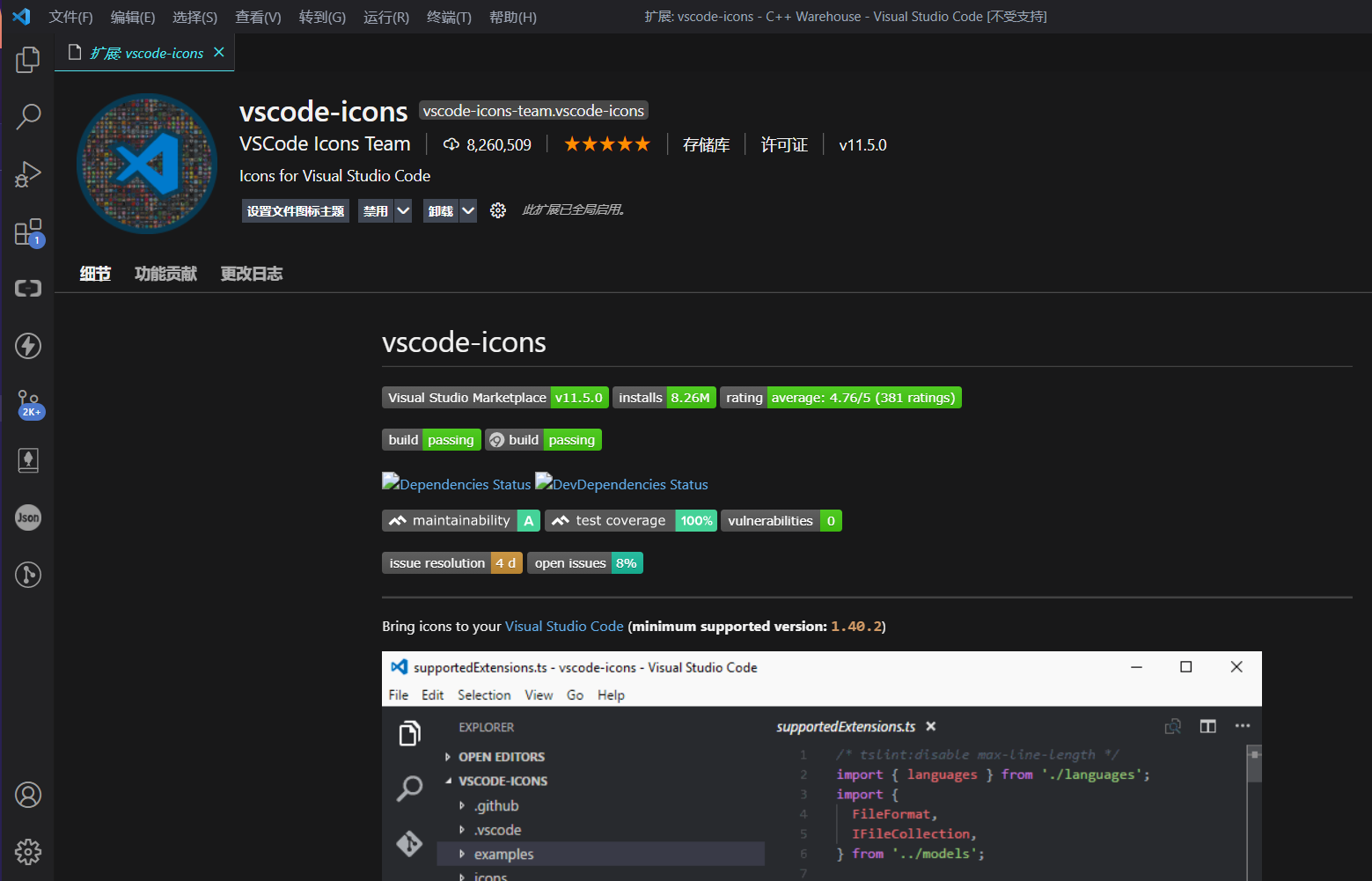
Task: Click the 设置文件图标主题 button
Action: (296, 210)
